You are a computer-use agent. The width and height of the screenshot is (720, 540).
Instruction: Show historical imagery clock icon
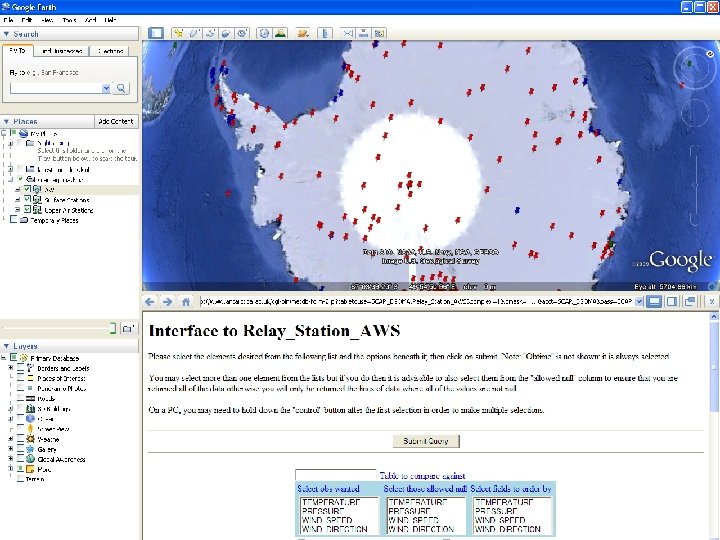pyautogui.click(x=264, y=33)
